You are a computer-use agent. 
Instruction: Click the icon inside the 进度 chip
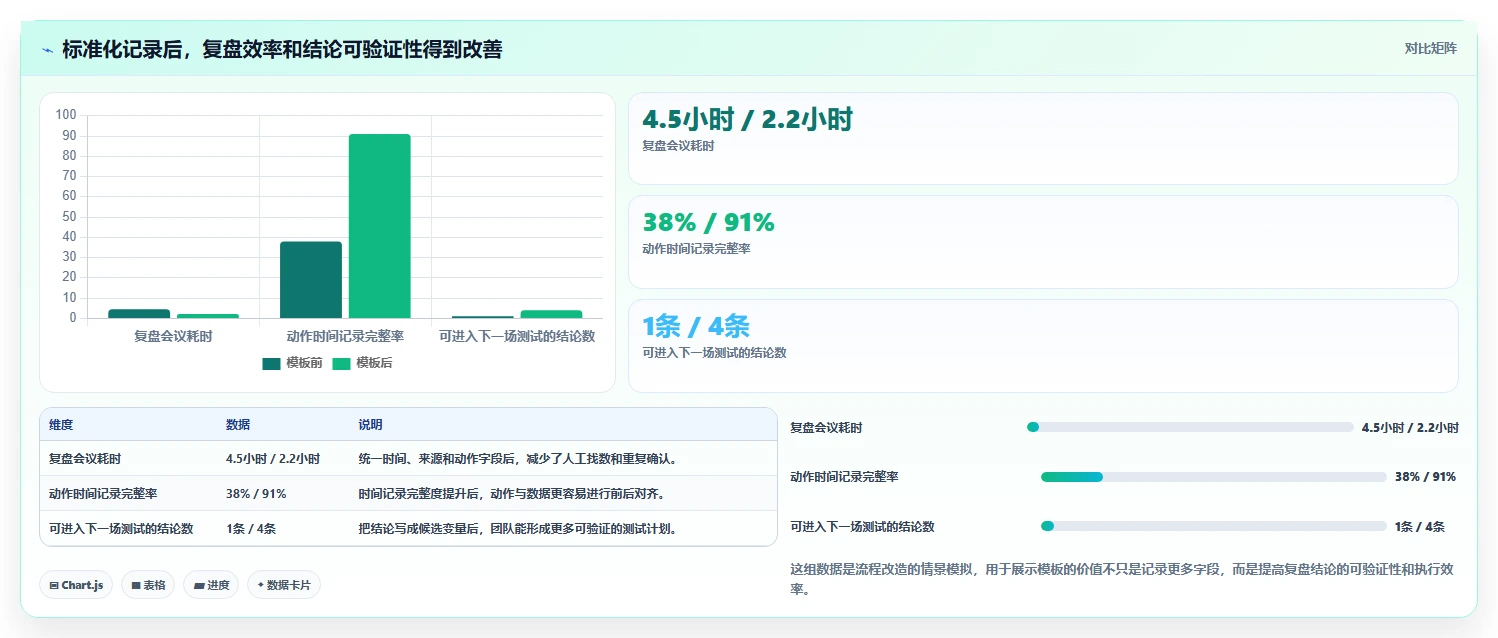tap(199, 586)
